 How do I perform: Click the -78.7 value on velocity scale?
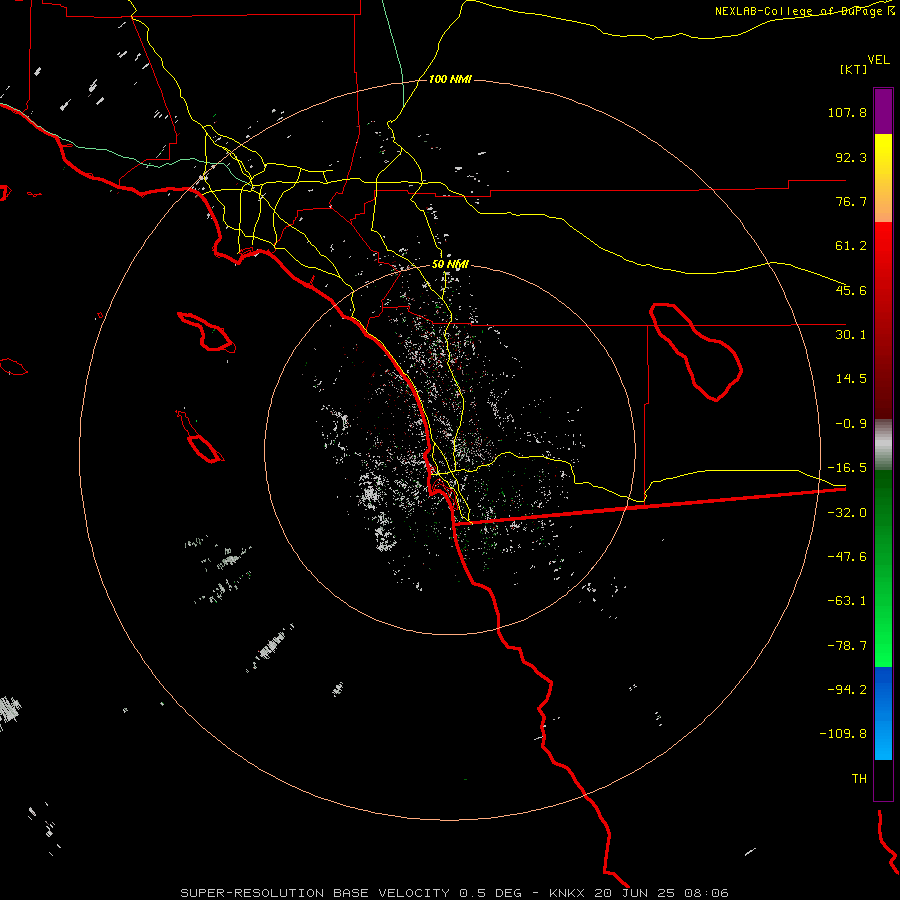[847, 646]
